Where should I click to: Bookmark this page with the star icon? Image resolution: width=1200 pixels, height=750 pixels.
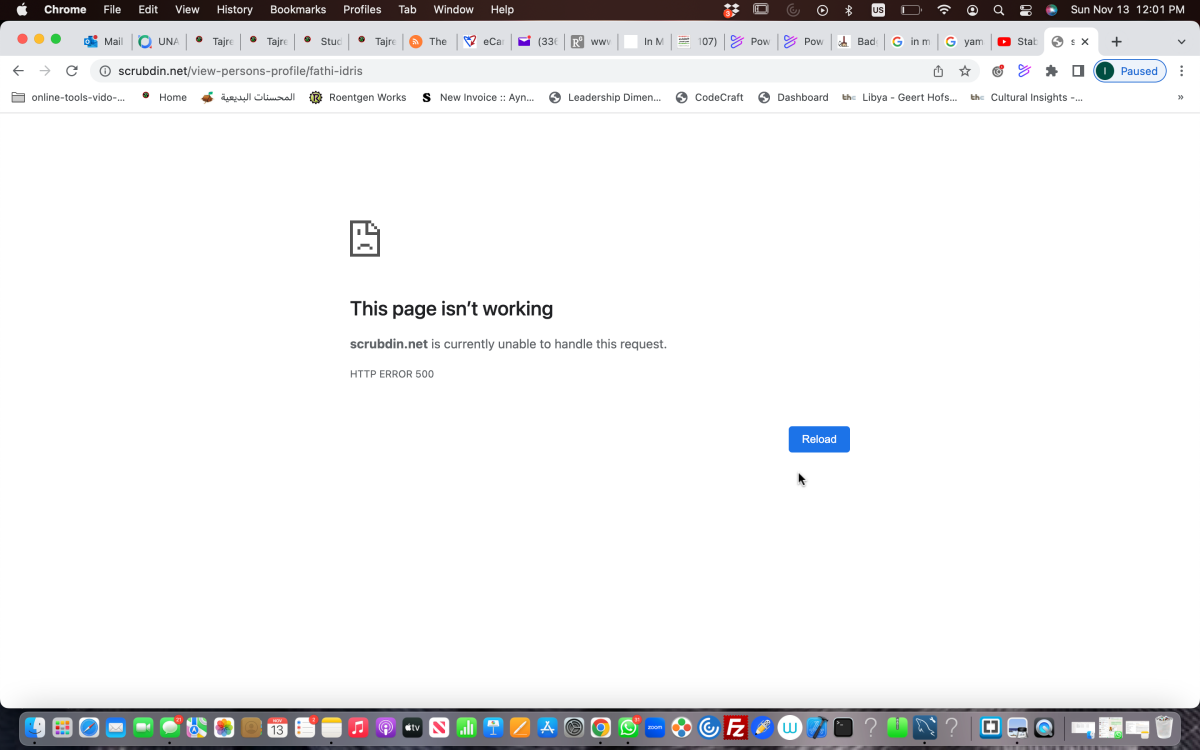(965, 71)
